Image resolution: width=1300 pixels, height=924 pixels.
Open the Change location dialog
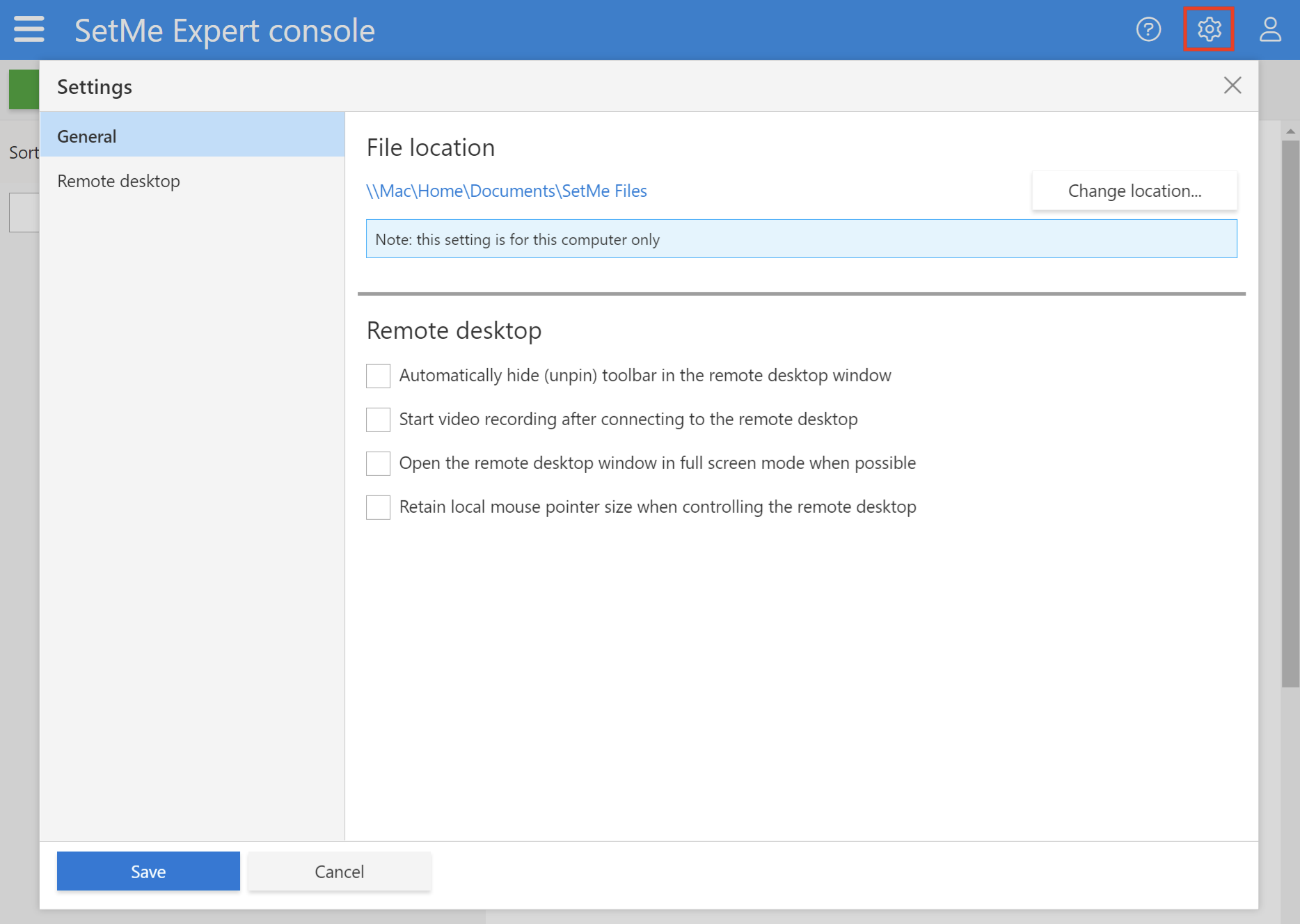[x=1134, y=190]
